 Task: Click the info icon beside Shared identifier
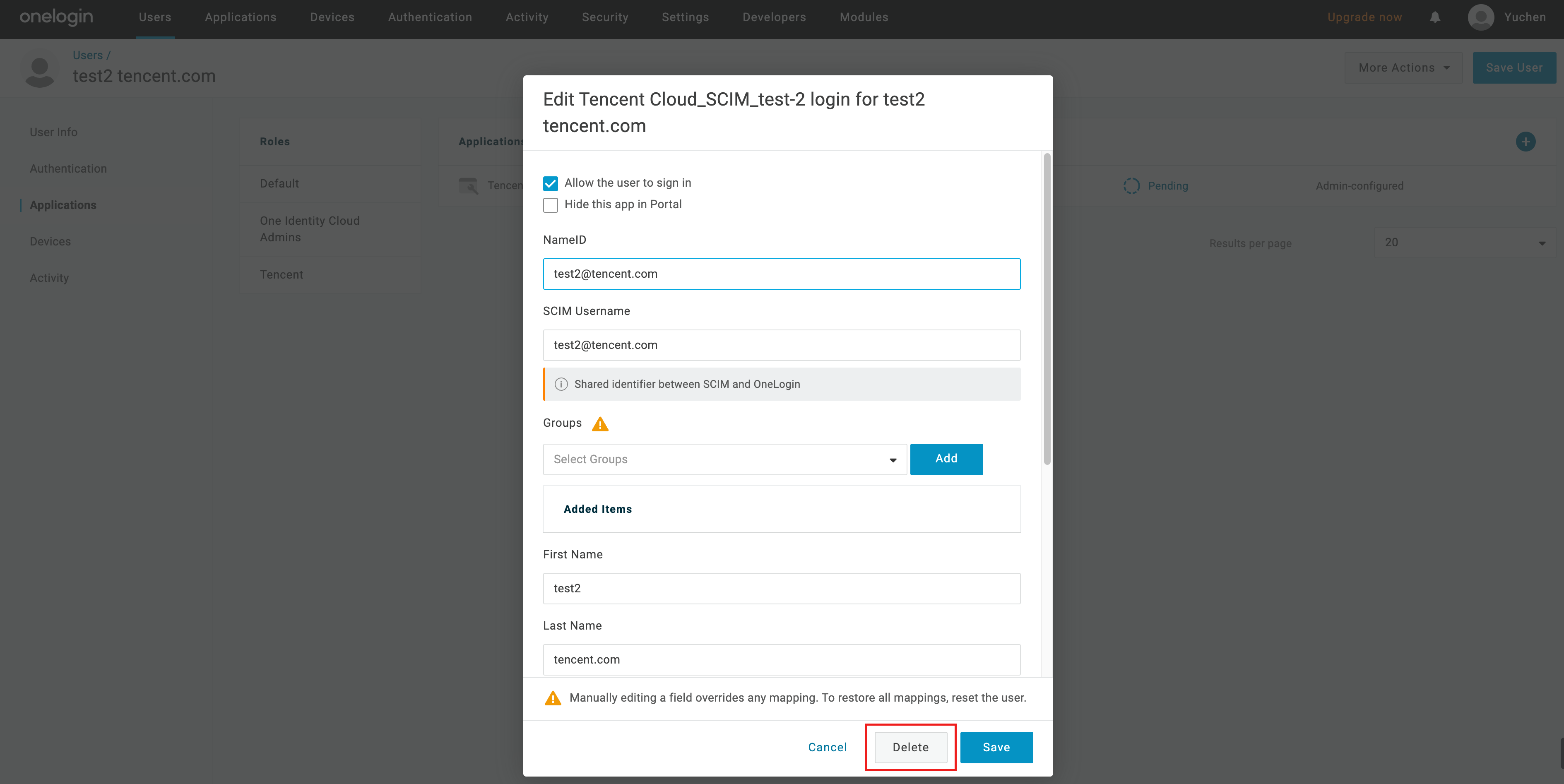[561, 384]
